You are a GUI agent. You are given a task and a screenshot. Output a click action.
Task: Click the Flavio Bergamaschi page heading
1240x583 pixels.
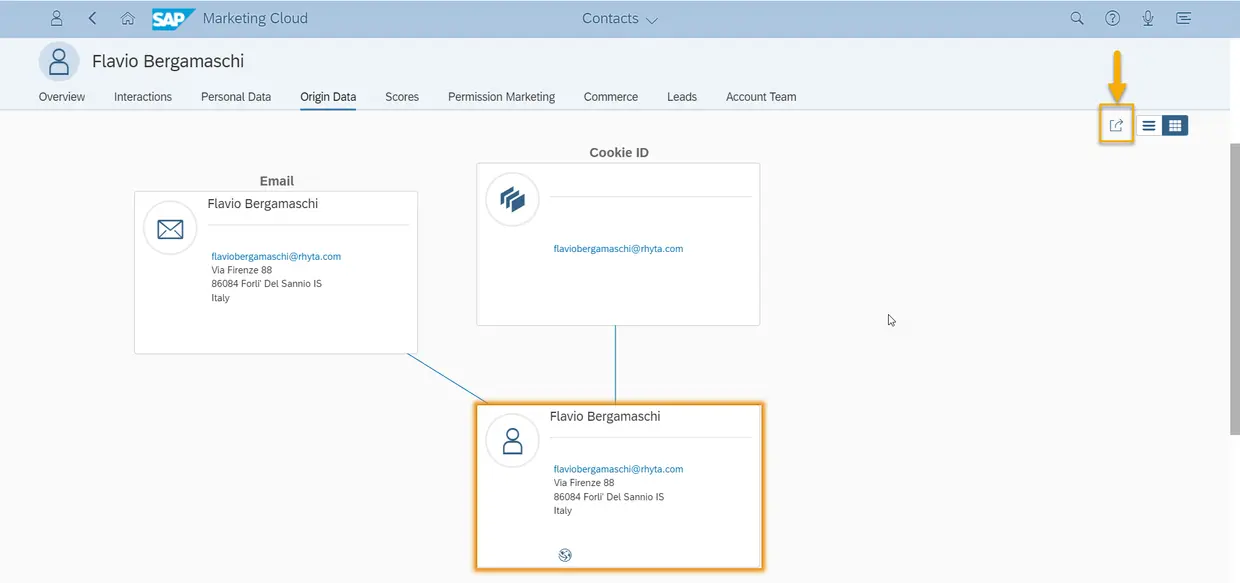click(168, 61)
